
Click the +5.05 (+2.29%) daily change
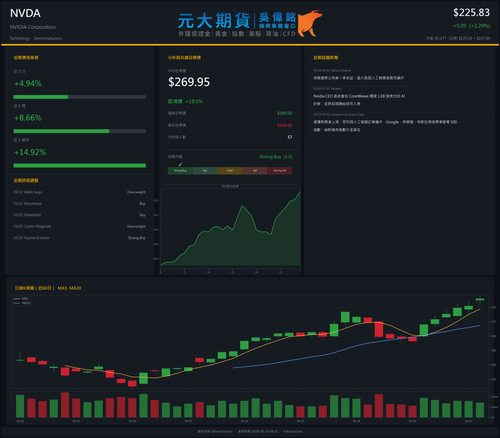471,26
